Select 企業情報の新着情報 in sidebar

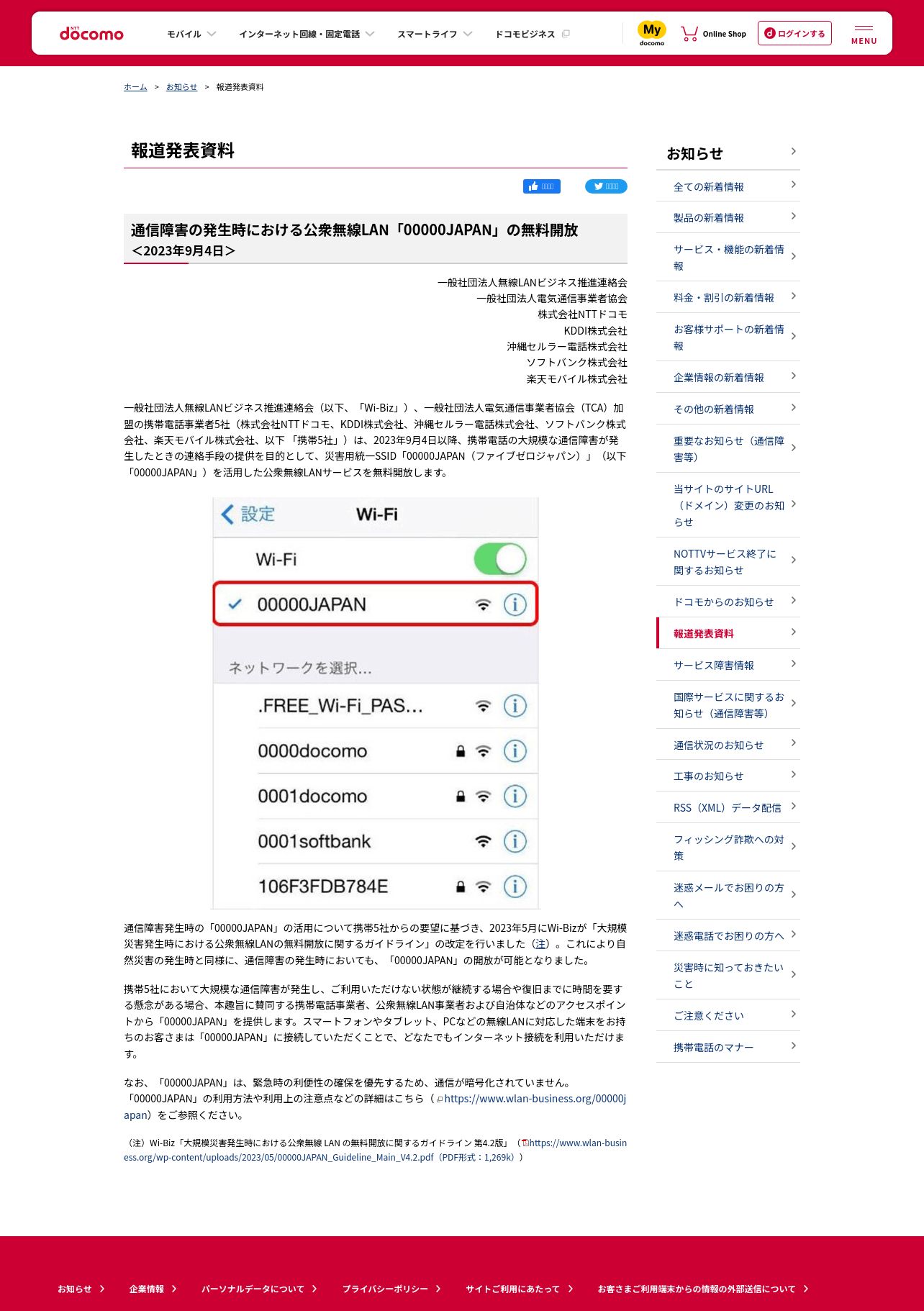(728, 377)
